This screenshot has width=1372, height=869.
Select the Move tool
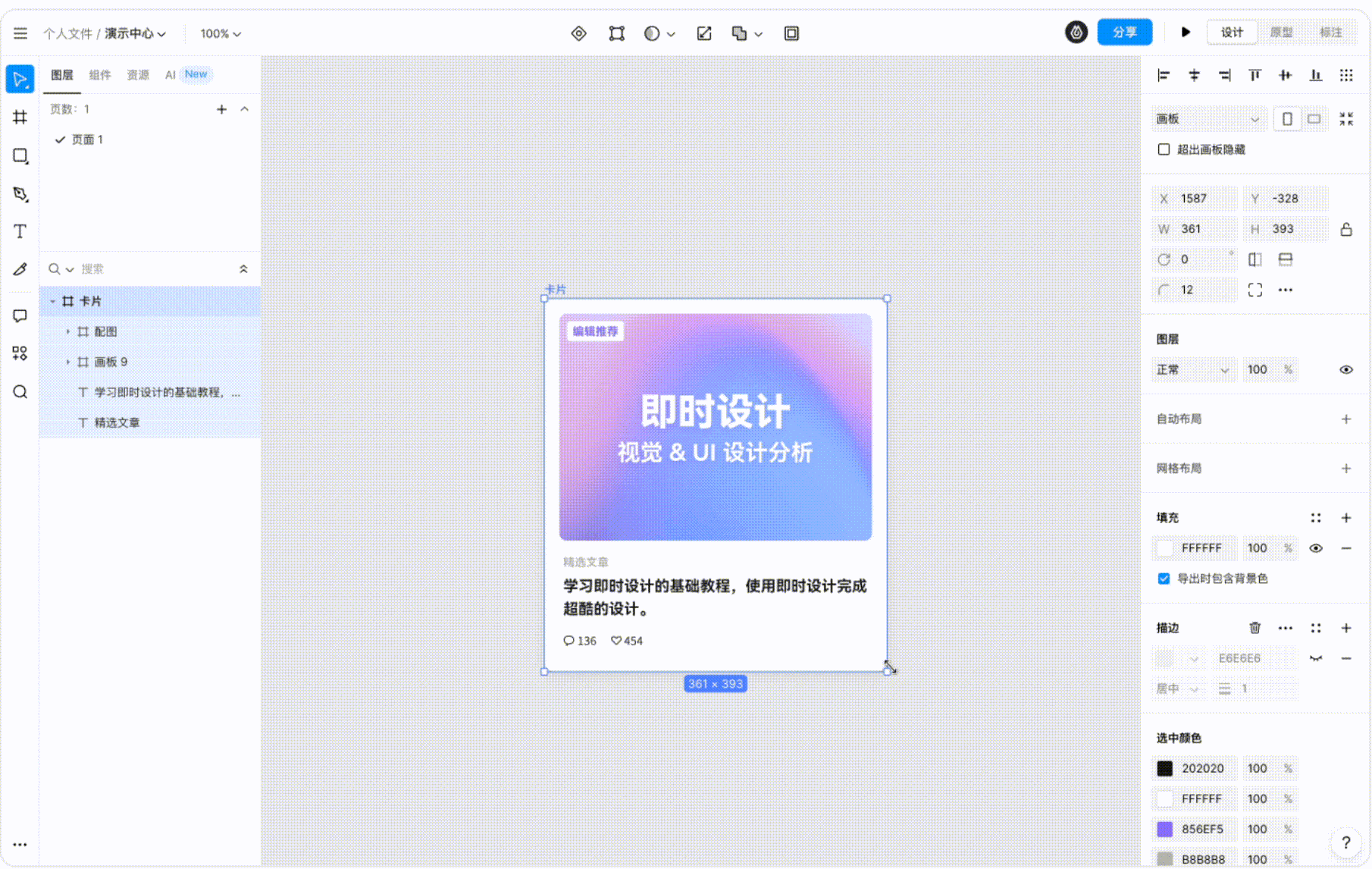pyautogui.click(x=20, y=80)
